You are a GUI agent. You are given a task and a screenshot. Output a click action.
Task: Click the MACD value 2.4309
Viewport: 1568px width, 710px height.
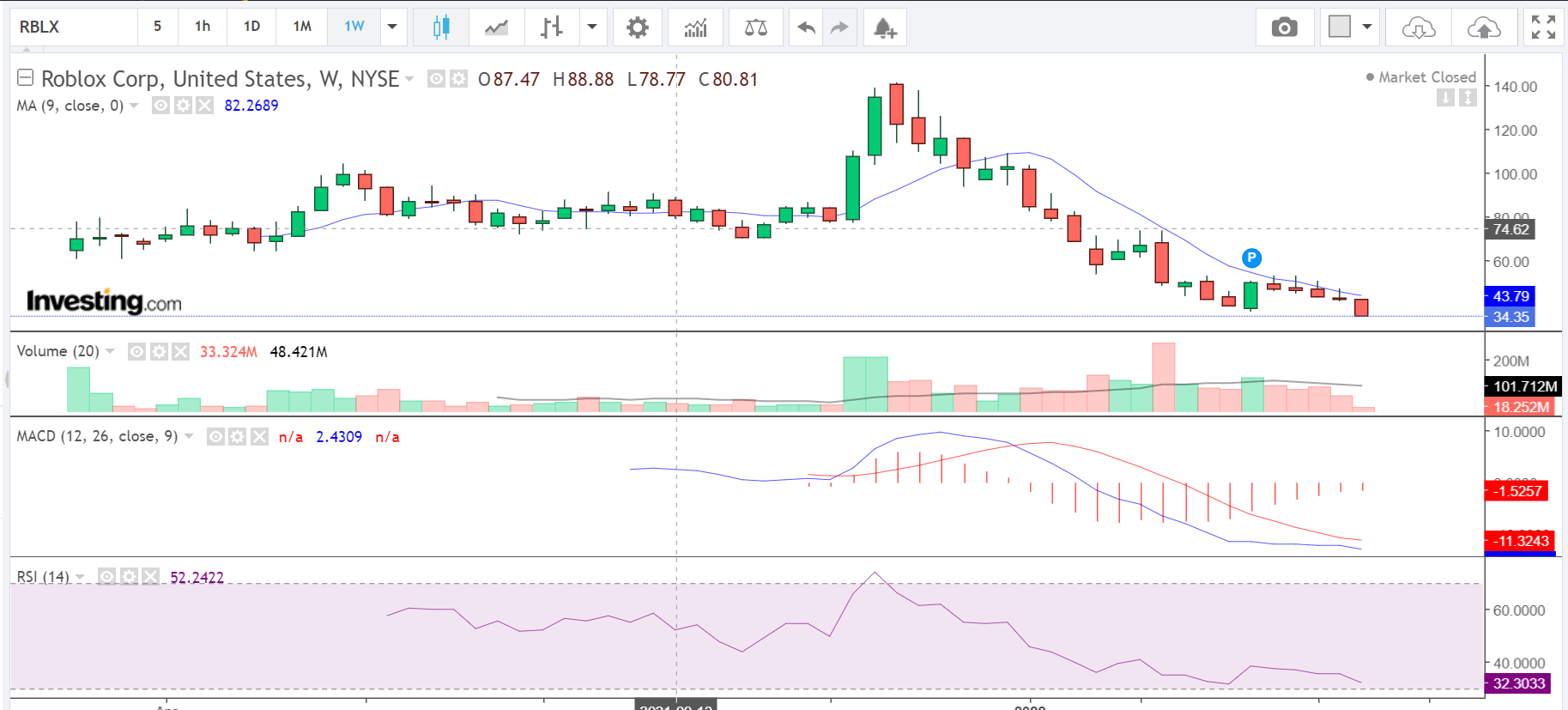339,437
